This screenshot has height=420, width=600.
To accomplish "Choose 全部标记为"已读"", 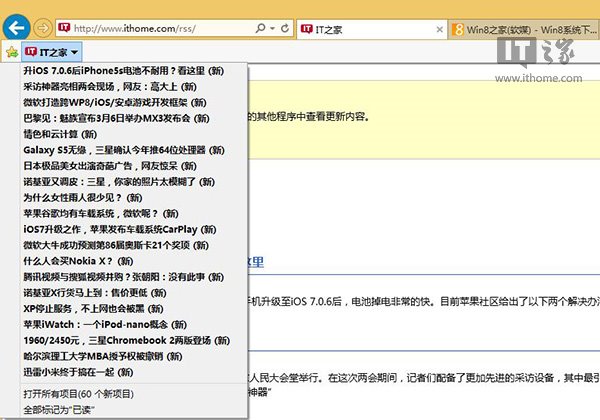I will [x=134, y=410].
